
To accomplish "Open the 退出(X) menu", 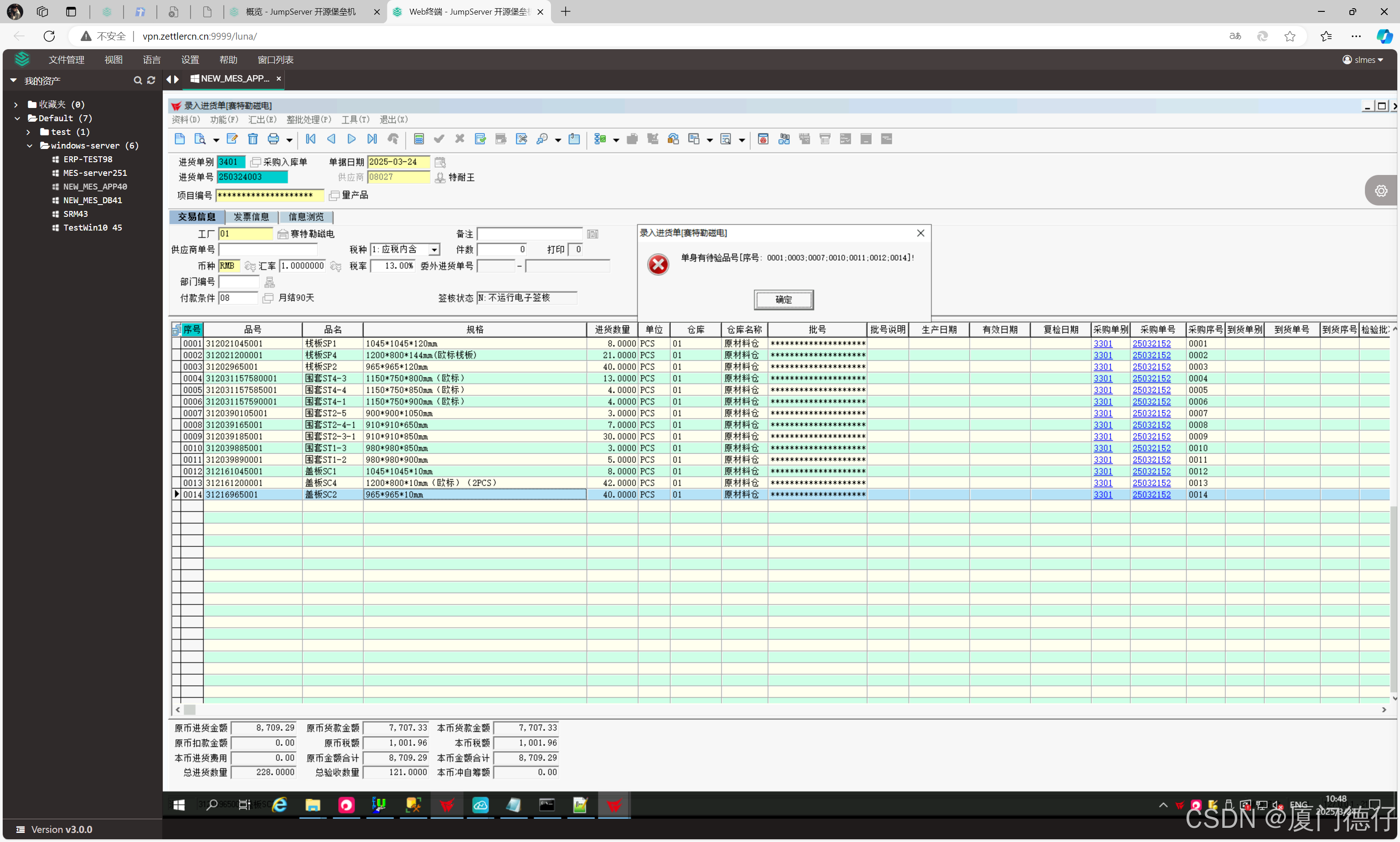I will click(393, 119).
